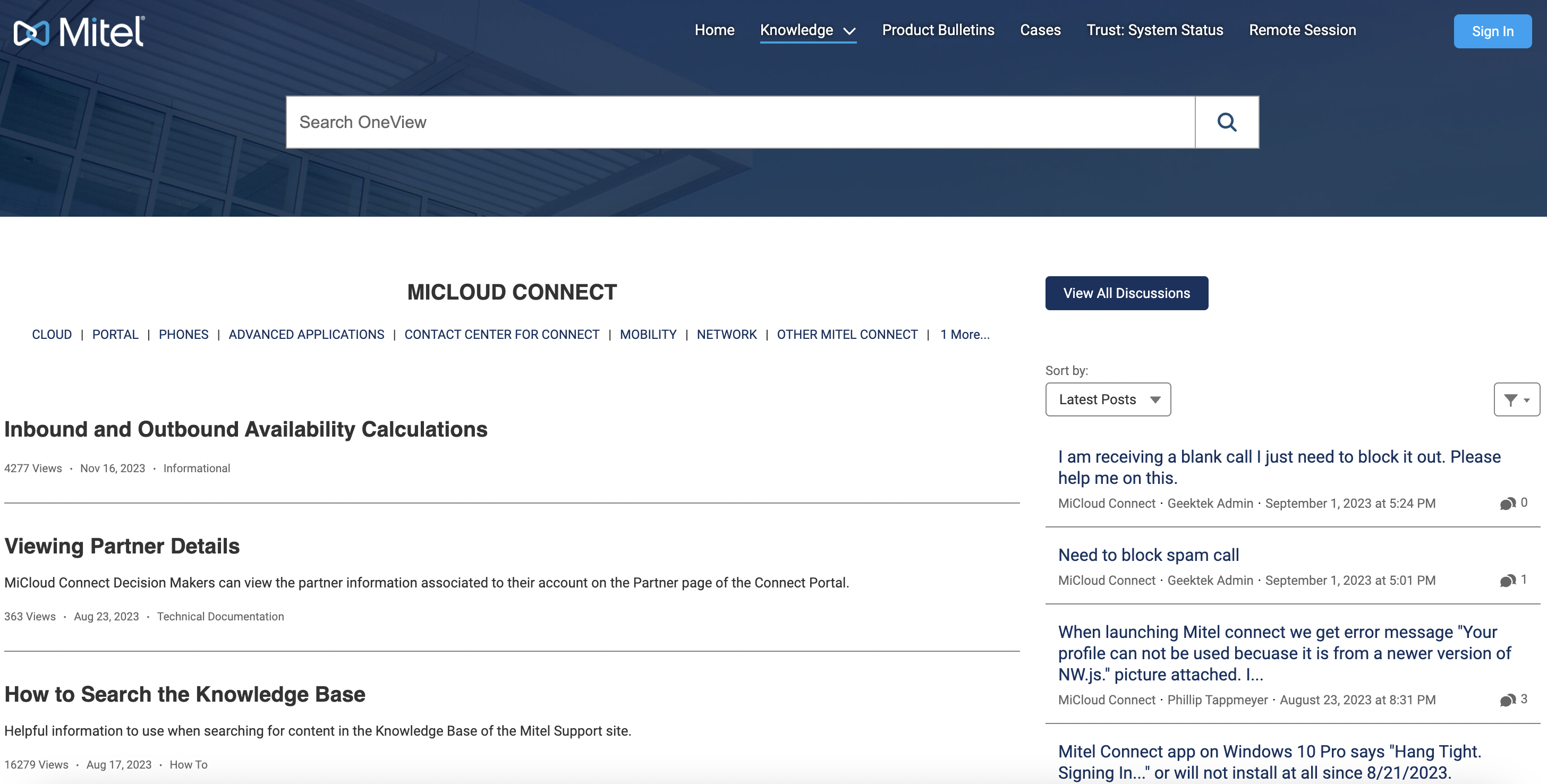Click comment icon on NW.js error post
Image resolution: width=1547 pixels, height=784 pixels.
tap(1507, 700)
